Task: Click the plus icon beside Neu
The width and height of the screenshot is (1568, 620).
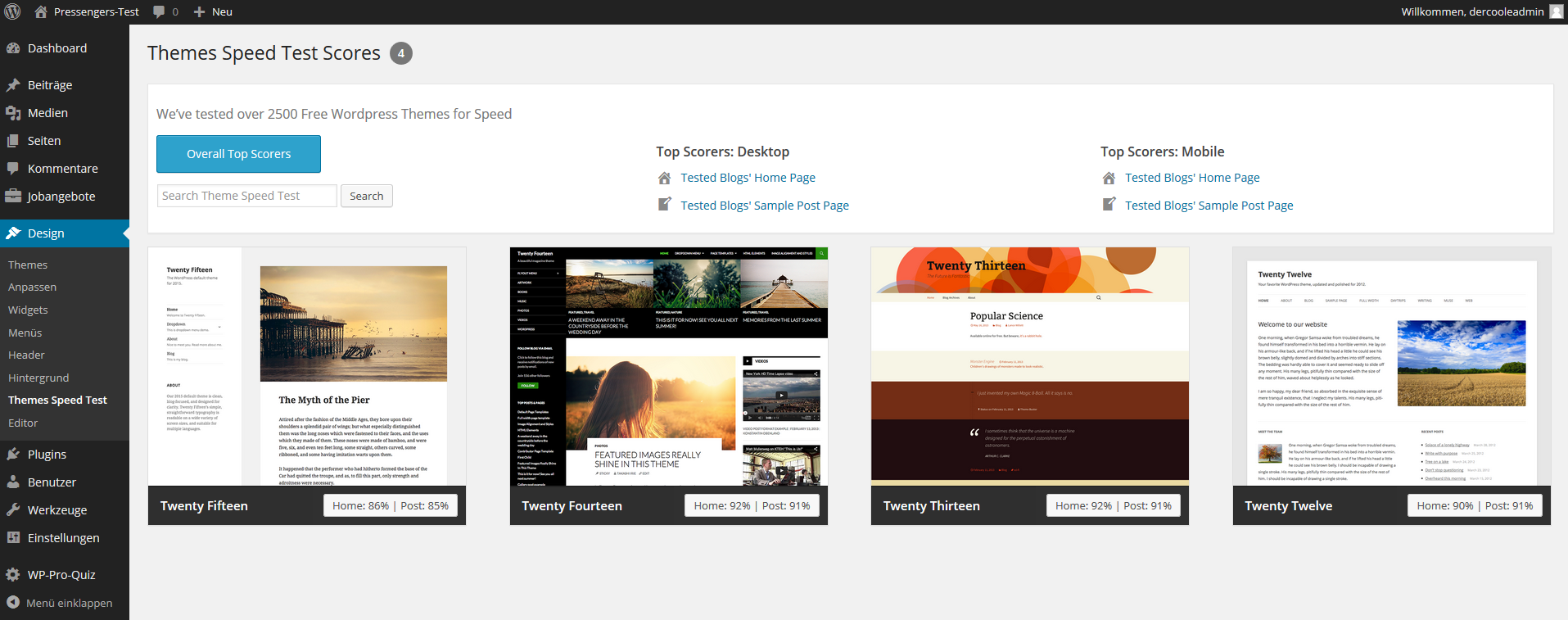Action: (x=199, y=12)
